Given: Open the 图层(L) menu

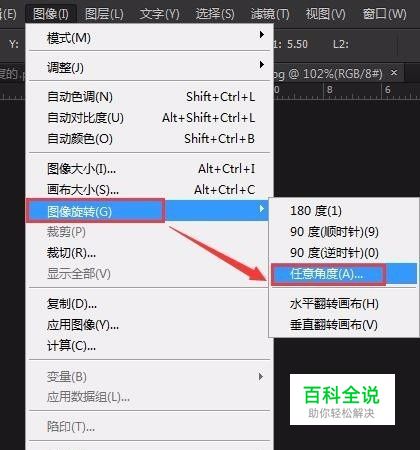Looking at the screenshot, I should click(104, 14).
